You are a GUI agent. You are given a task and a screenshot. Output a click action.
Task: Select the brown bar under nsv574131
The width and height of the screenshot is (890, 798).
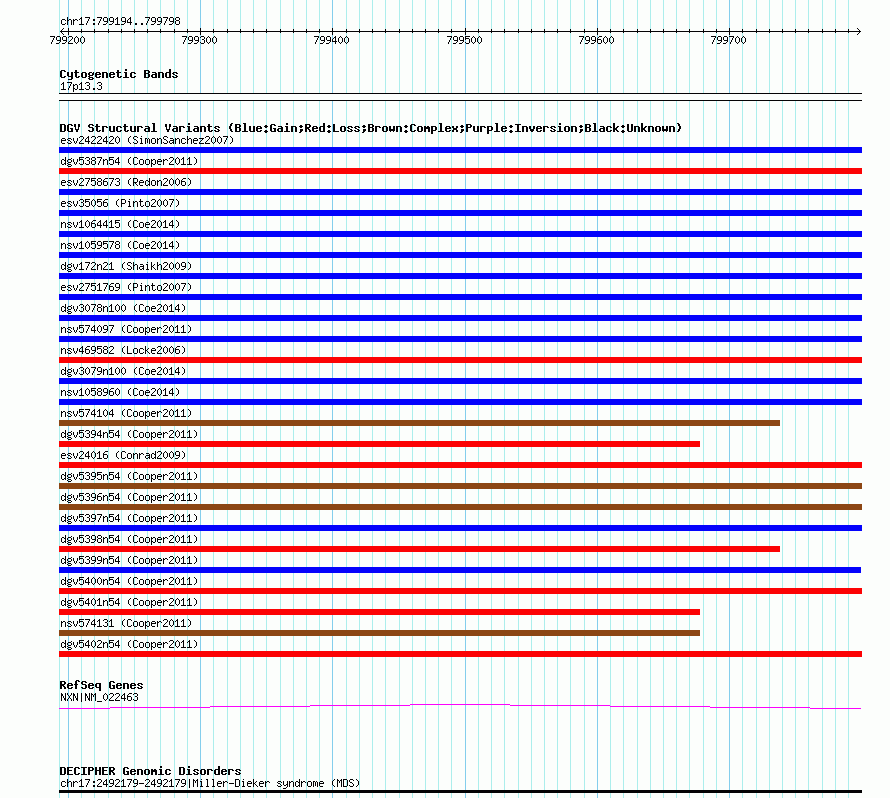[x=379, y=633]
